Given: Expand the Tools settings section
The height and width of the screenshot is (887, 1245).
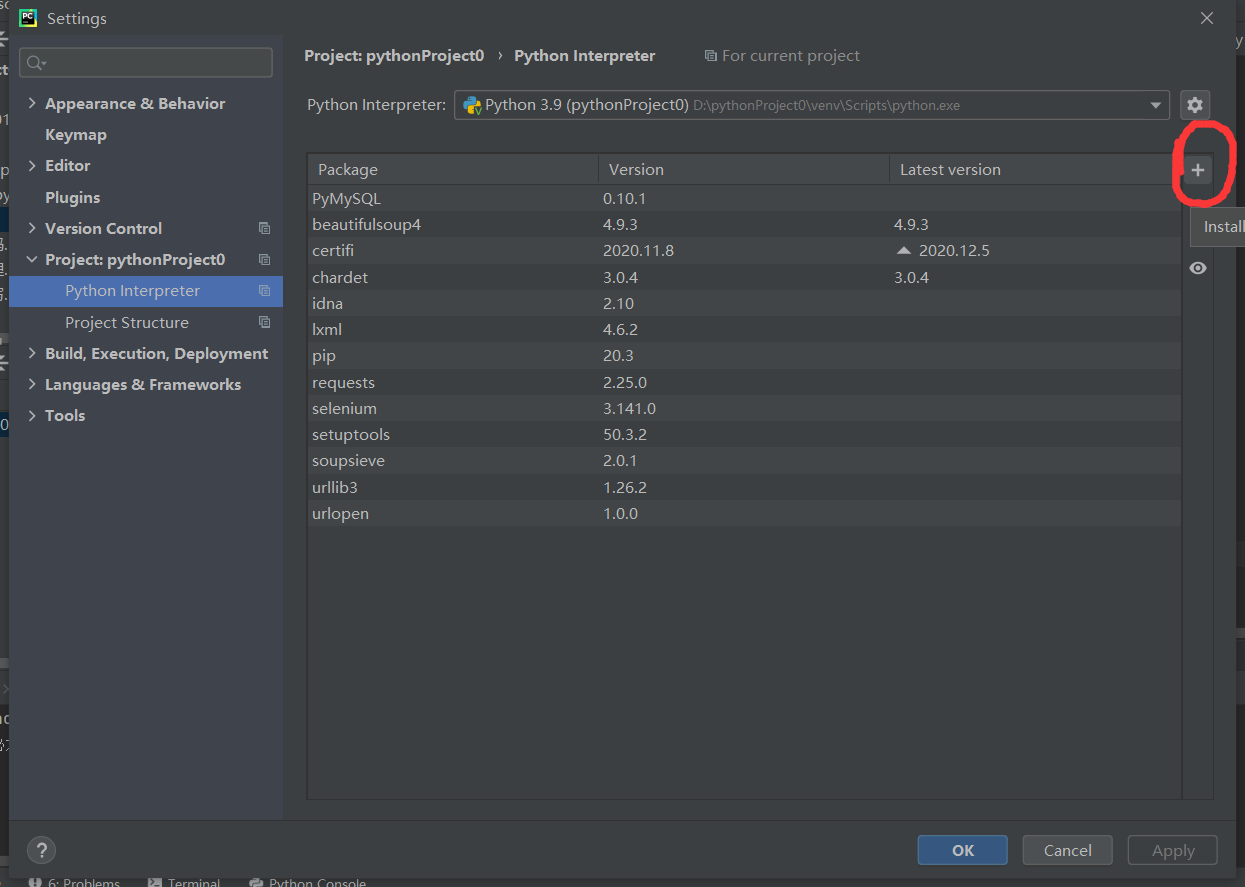Looking at the screenshot, I should click(x=32, y=415).
